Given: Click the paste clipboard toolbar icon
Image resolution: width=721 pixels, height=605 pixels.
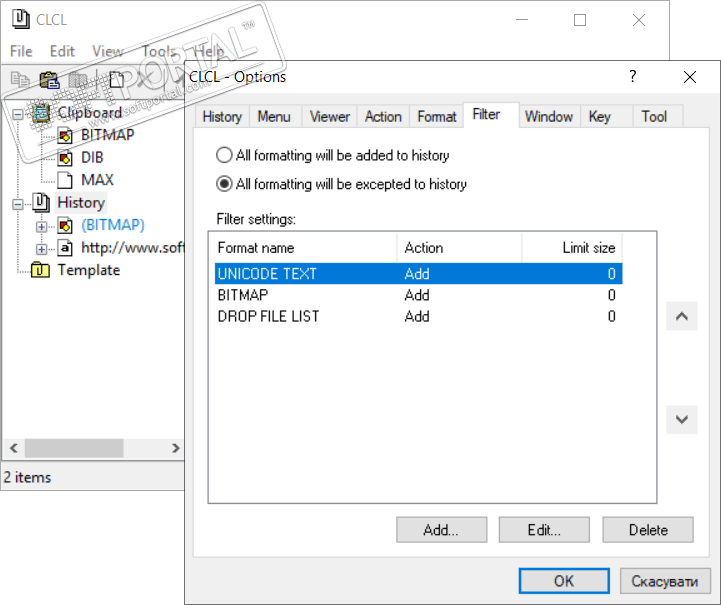Looking at the screenshot, I should (x=49, y=80).
